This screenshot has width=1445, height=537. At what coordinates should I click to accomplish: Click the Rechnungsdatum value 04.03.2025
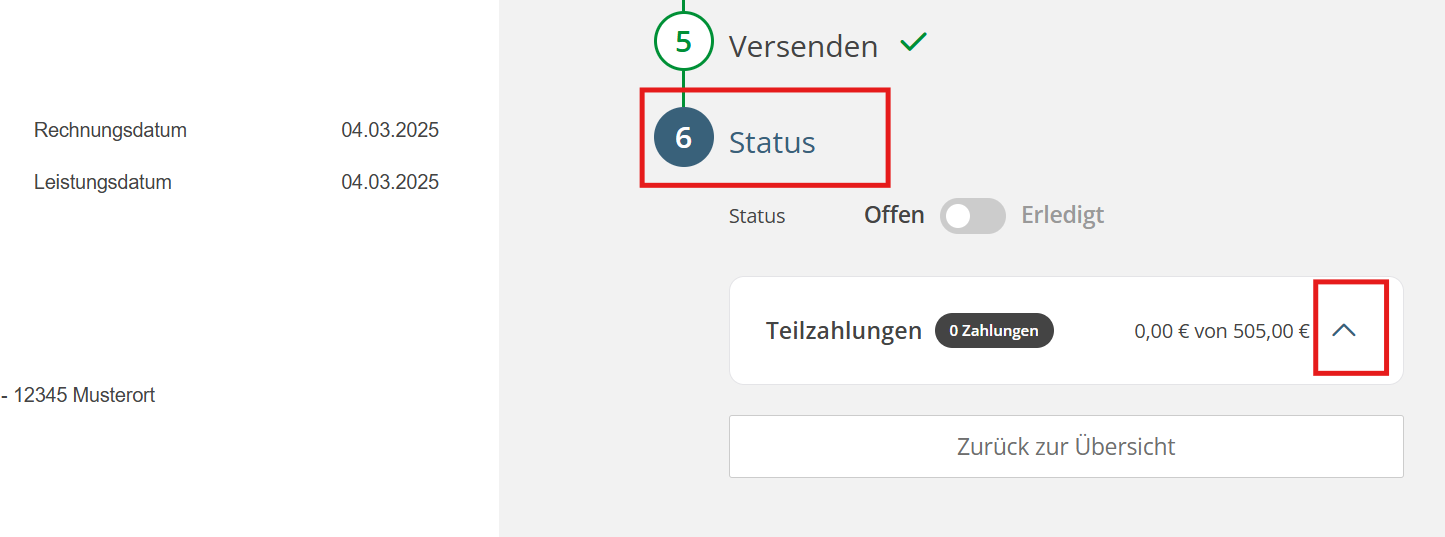click(x=390, y=130)
